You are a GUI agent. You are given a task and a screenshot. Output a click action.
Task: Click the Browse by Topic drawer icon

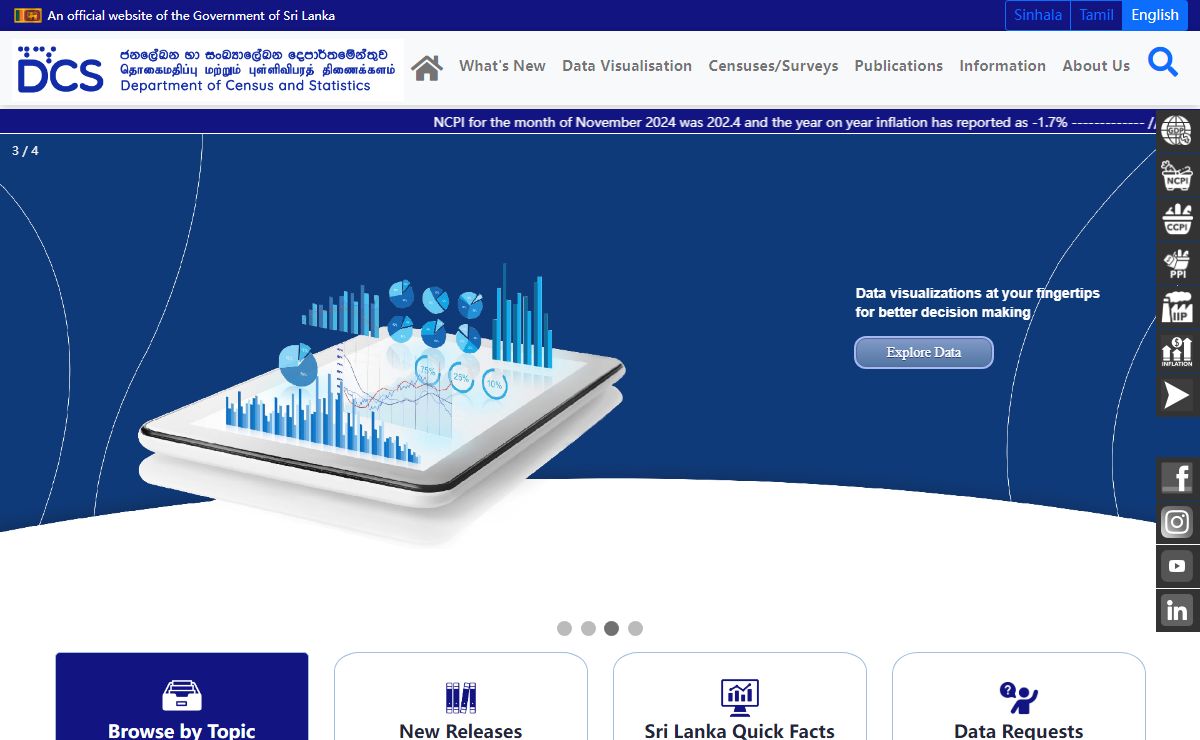pyautogui.click(x=182, y=695)
